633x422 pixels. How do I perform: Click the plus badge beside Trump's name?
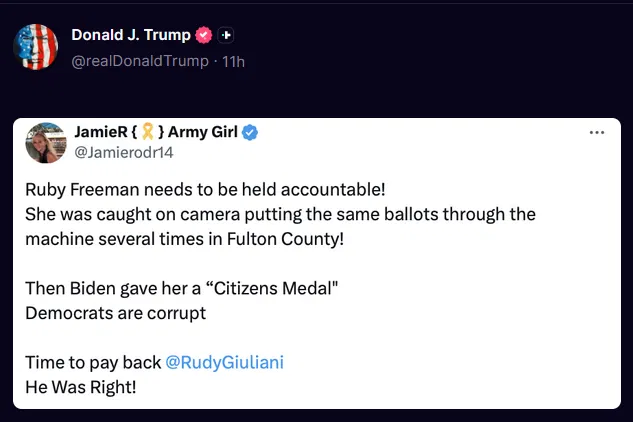pyautogui.click(x=226, y=35)
